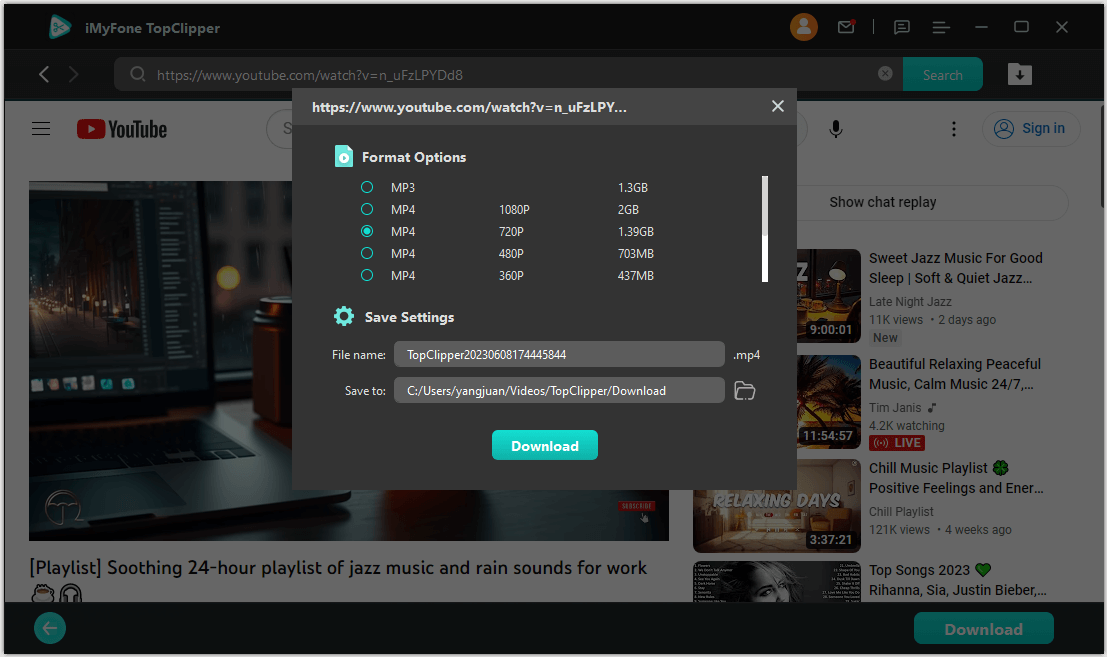Clear the URL field with the X icon
The image size is (1107, 657).
click(885, 74)
